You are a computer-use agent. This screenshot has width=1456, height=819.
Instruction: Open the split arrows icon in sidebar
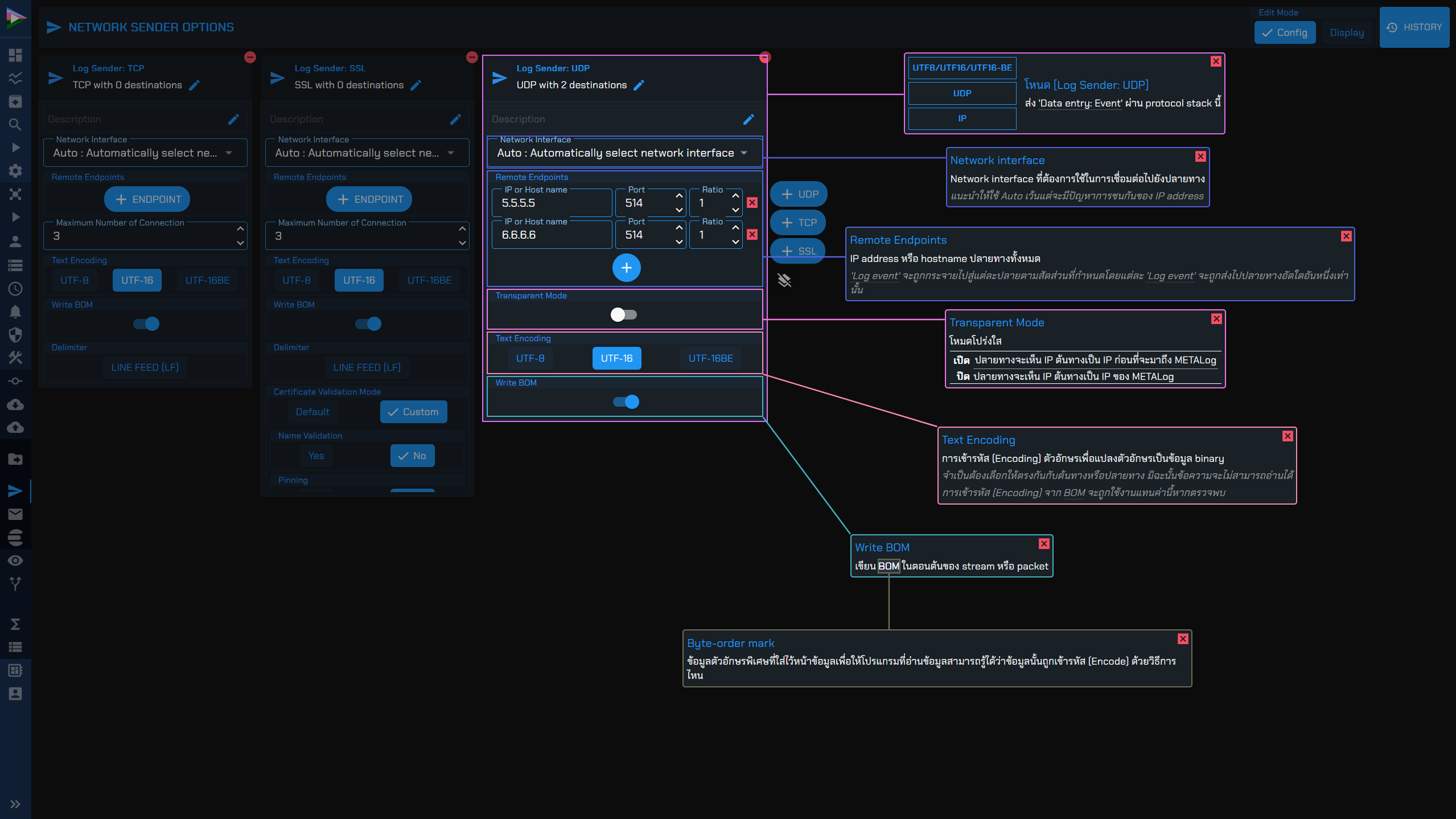click(15, 584)
